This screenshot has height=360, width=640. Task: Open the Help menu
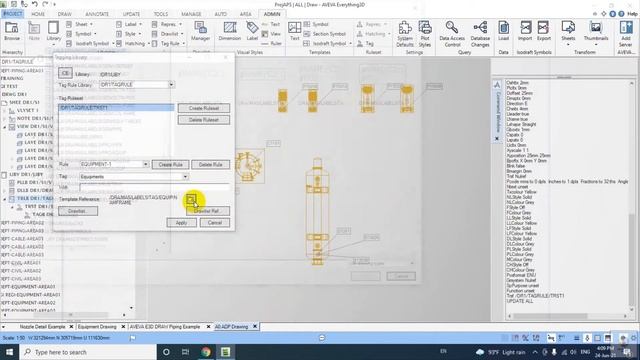point(632,14)
